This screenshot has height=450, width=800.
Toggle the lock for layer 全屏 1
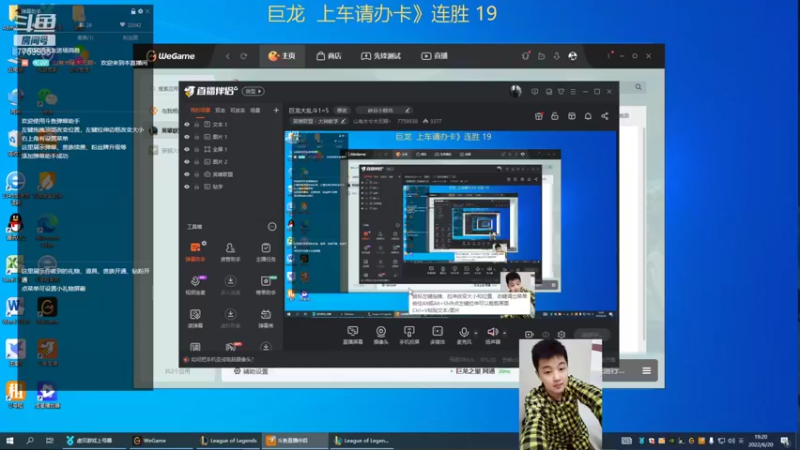(196, 149)
